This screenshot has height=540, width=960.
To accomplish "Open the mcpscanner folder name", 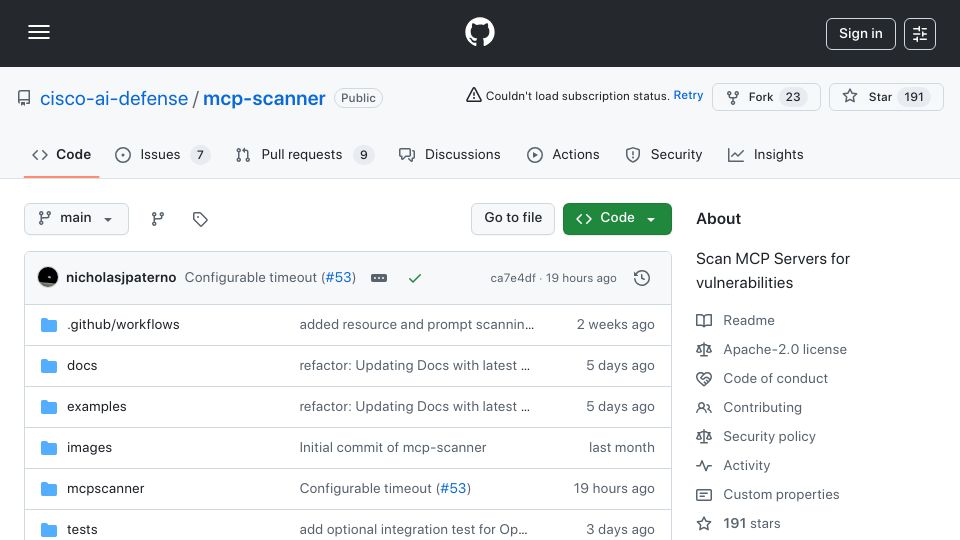I will [x=105, y=489].
